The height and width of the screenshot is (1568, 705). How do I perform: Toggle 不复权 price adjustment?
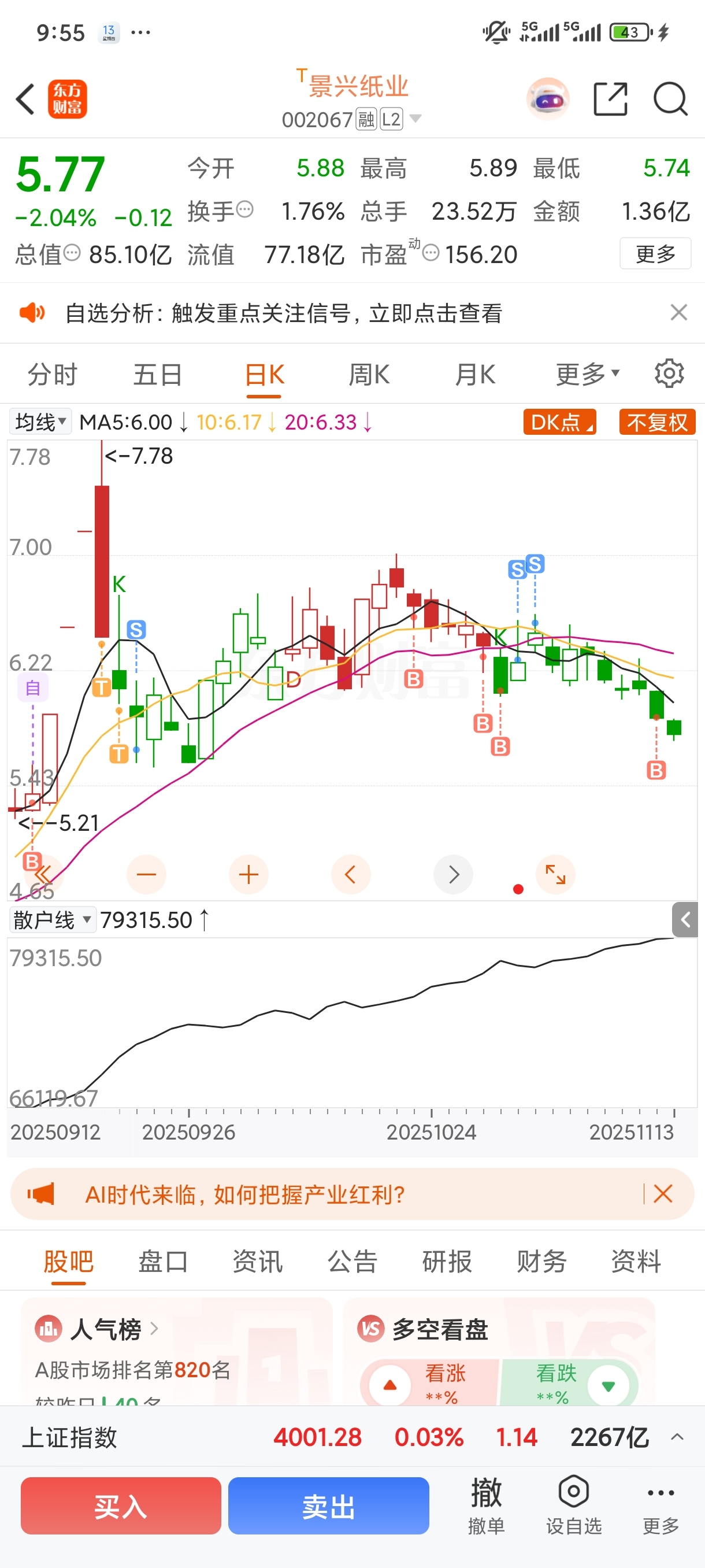[x=657, y=422]
